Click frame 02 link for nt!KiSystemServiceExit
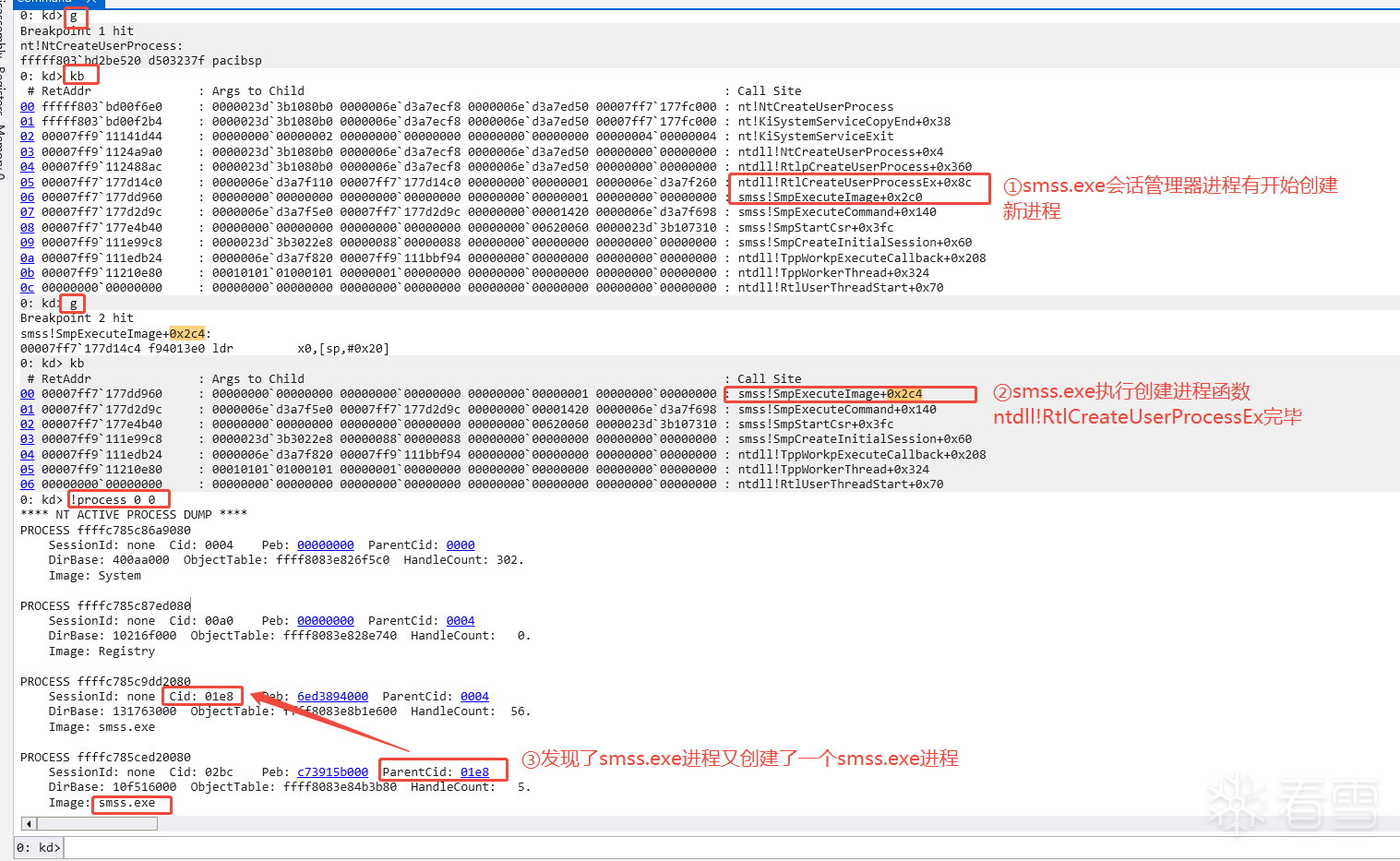Screen dimensions: 1400x861 28,137
